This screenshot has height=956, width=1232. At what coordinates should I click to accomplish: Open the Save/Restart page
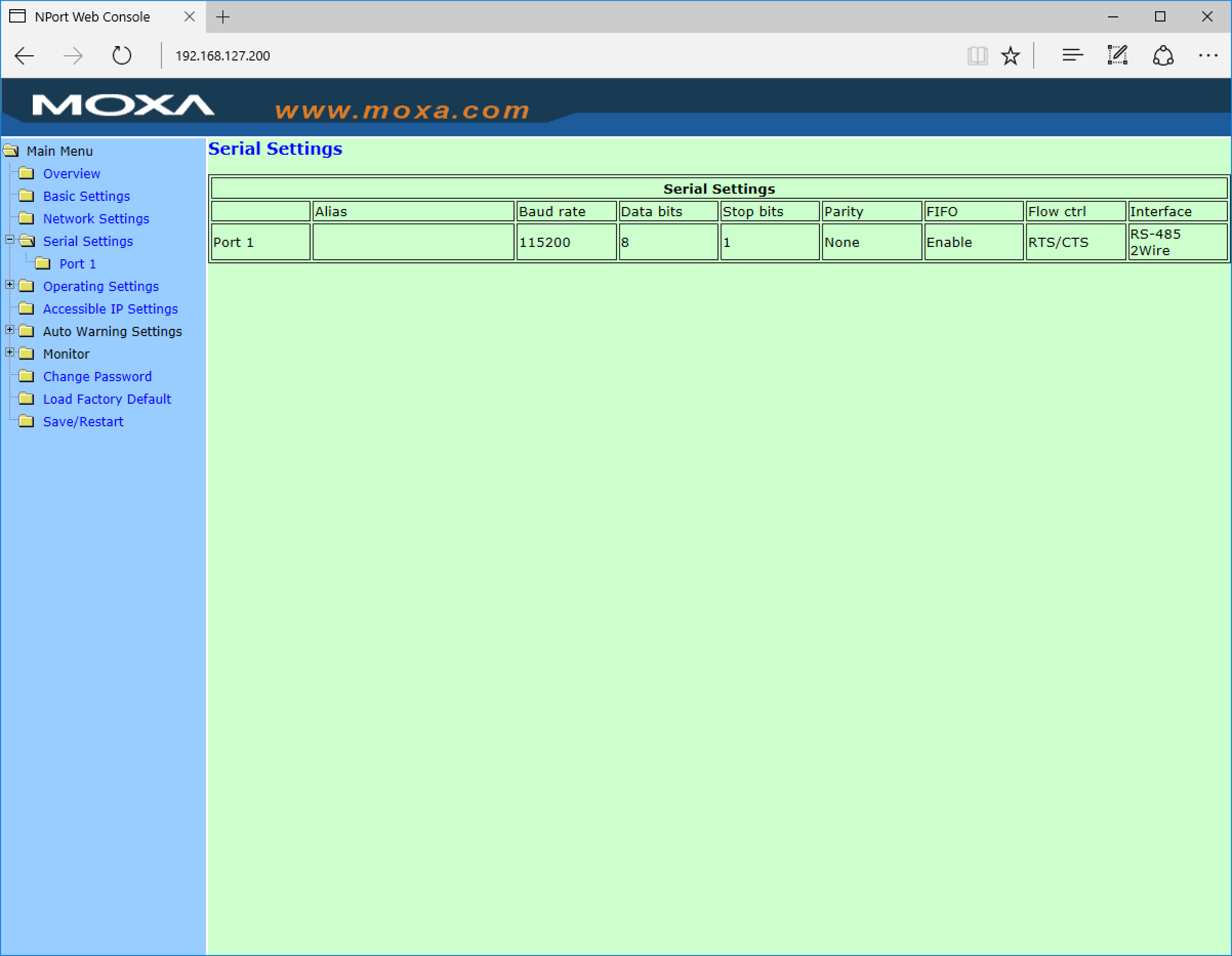coord(83,422)
